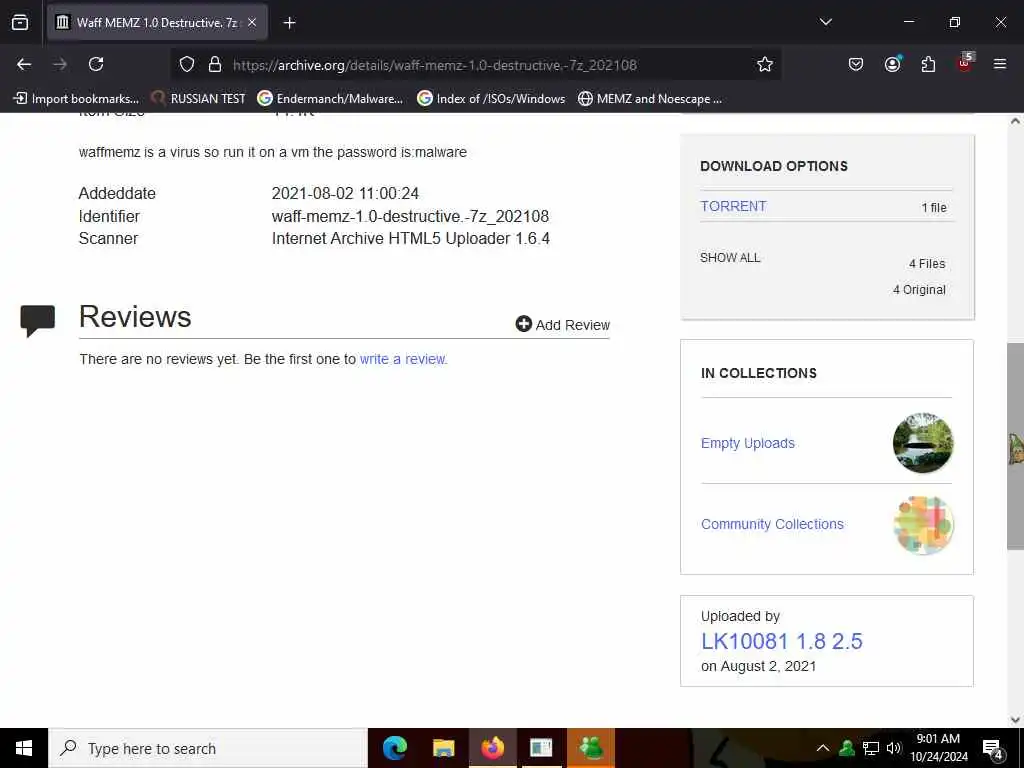
Task: Open uploader LK10081 1.8 2.5 profile
Action: (x=782, y=641)
